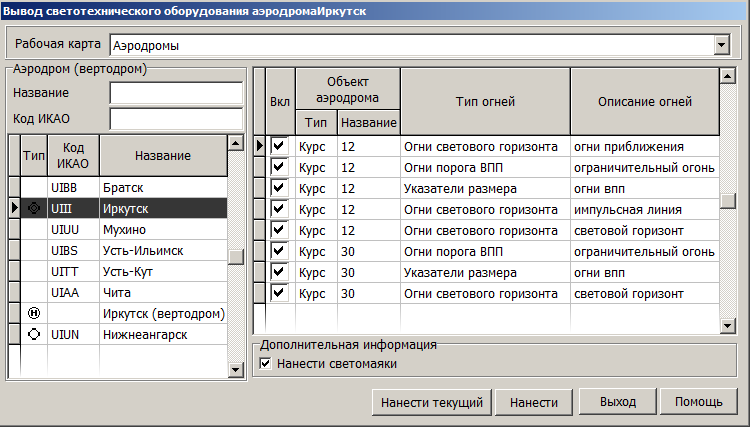Click the Помощь button
Viewport: 751px width, 429px height.
coord(698,402)
